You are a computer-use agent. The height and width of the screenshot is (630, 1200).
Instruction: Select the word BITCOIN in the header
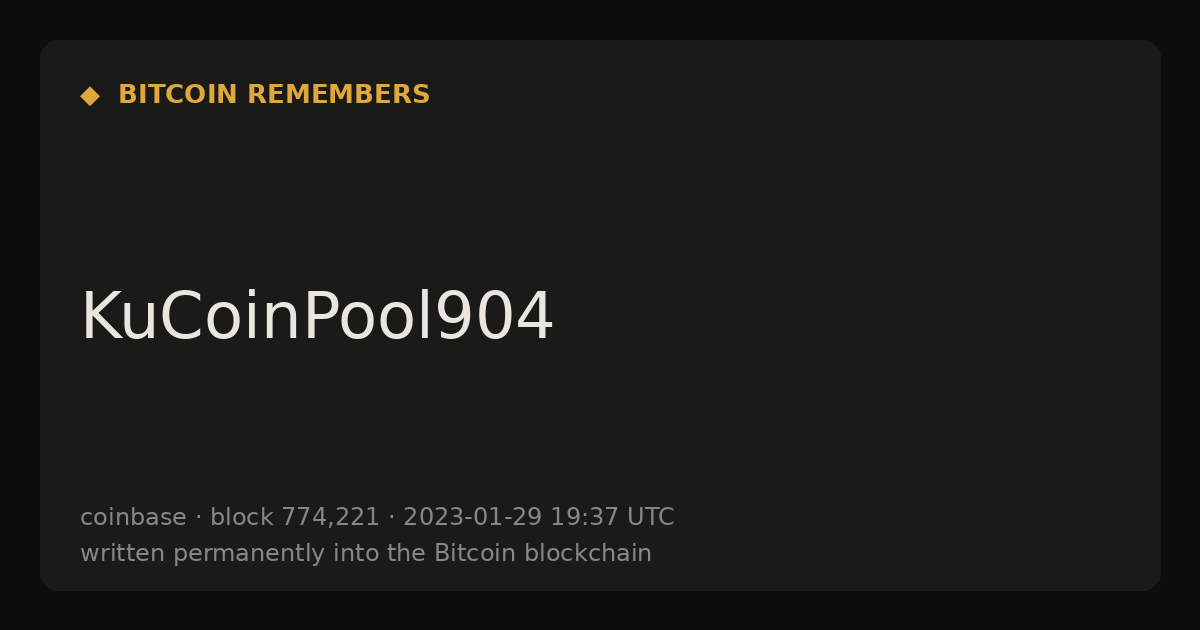[178, 95]
